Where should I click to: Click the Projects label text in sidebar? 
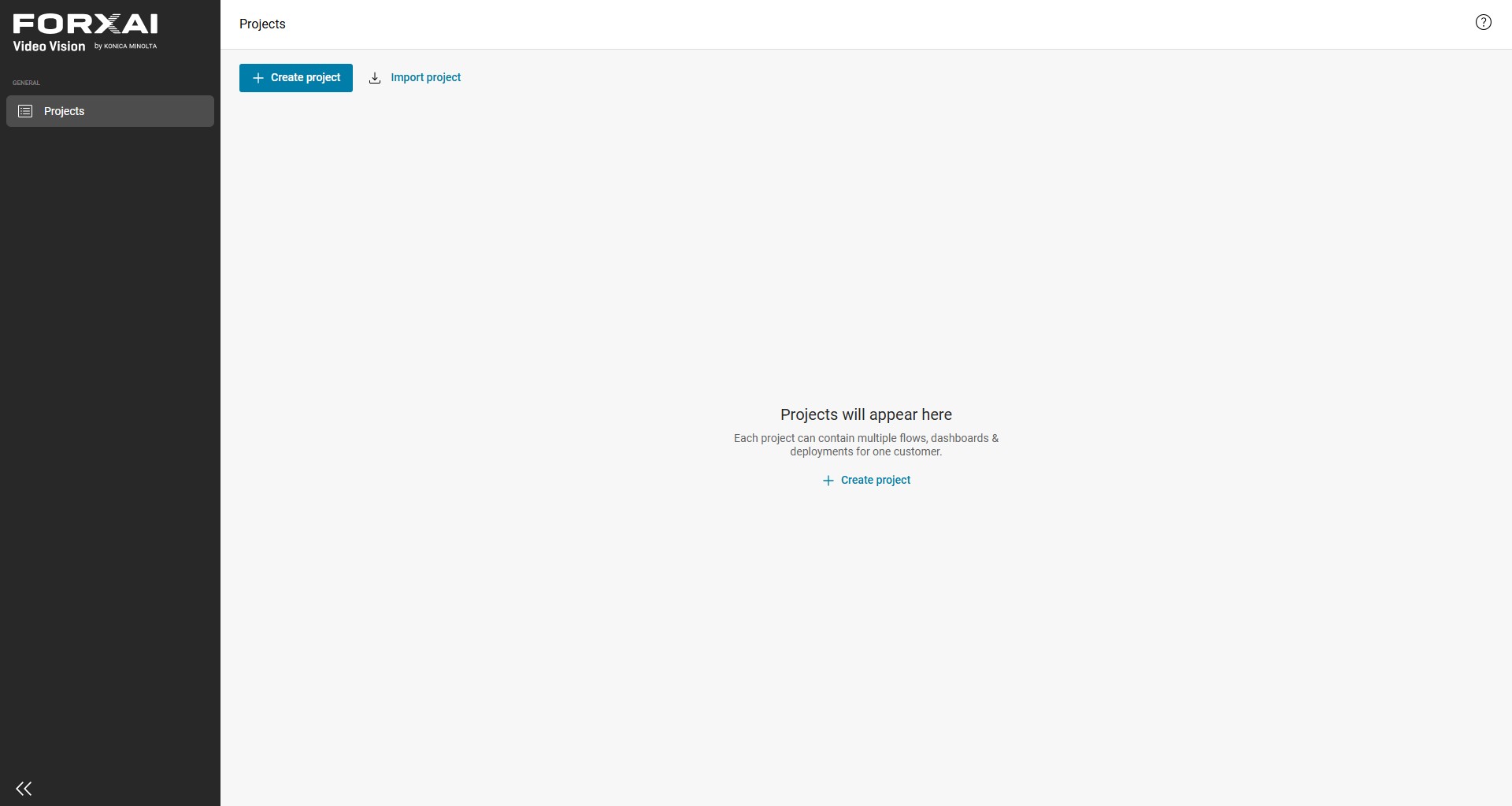tap(64, 112)
